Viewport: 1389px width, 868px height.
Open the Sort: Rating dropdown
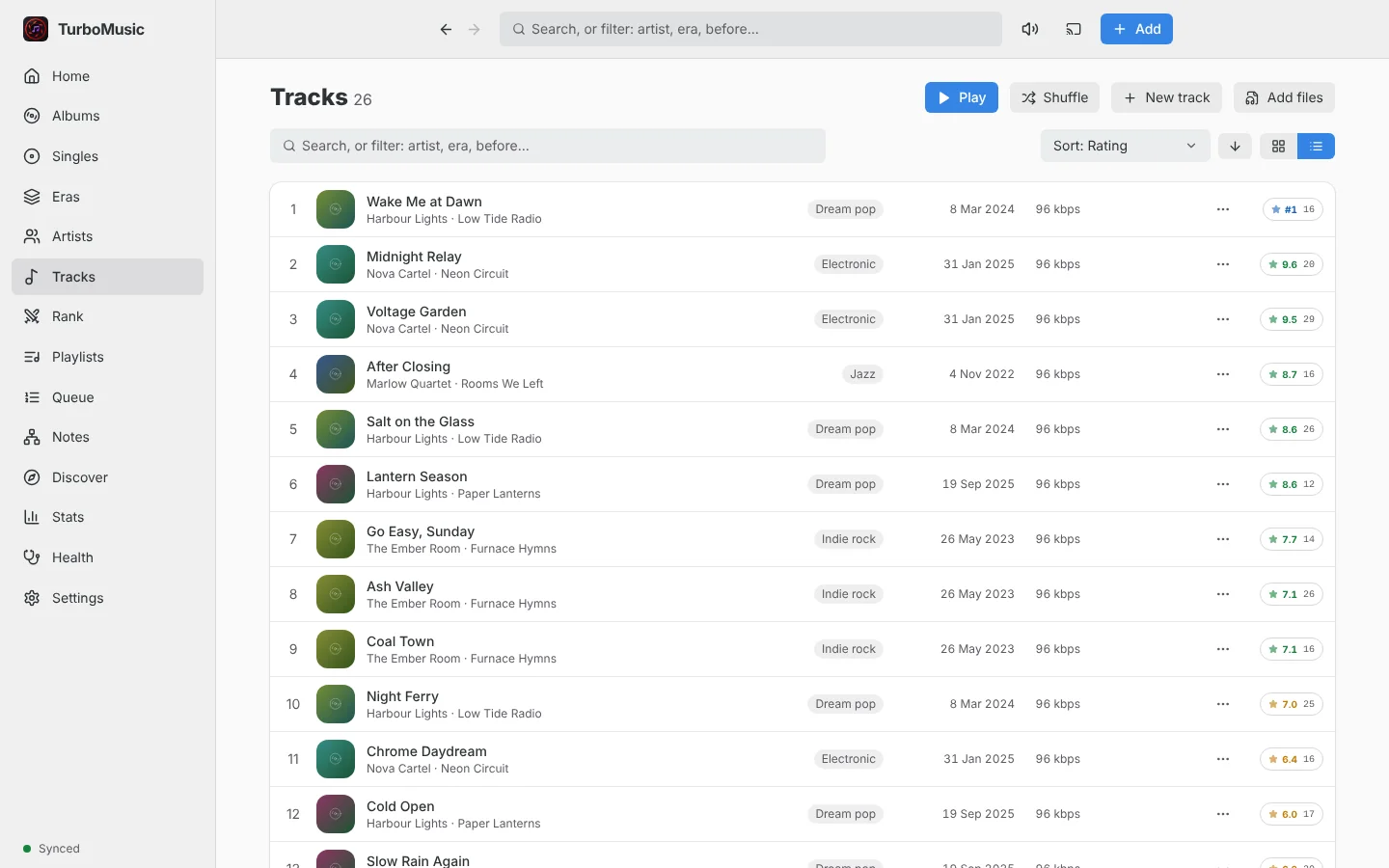[x=1125, y=146]
